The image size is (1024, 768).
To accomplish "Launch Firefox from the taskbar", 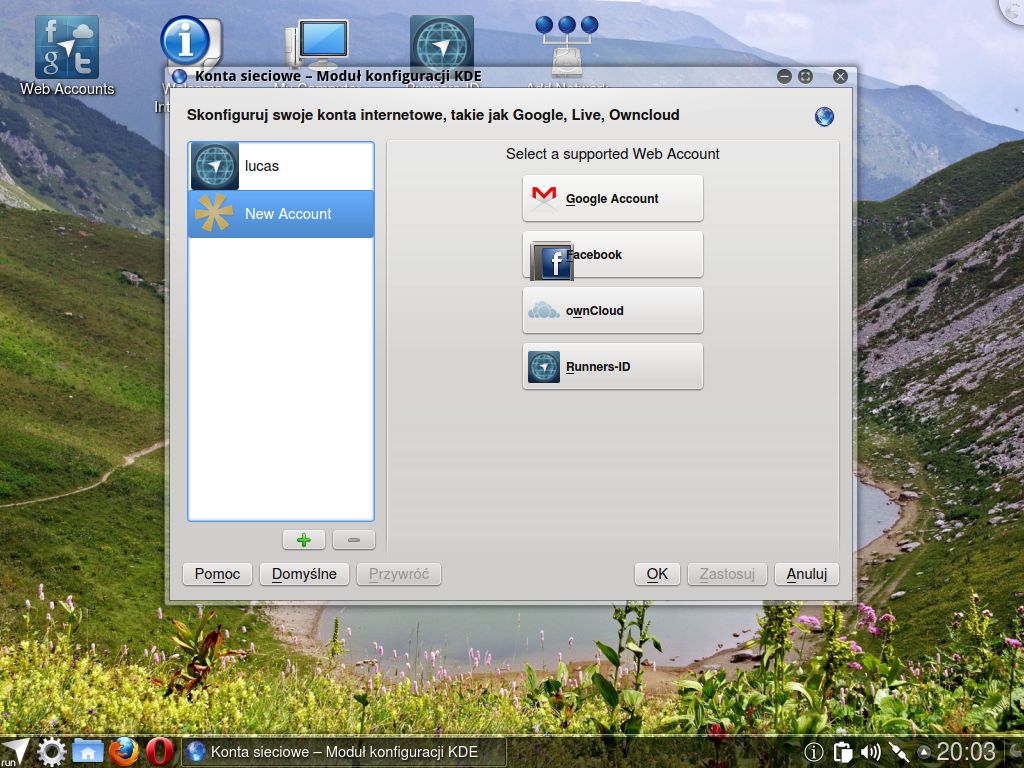I will 124,752.
